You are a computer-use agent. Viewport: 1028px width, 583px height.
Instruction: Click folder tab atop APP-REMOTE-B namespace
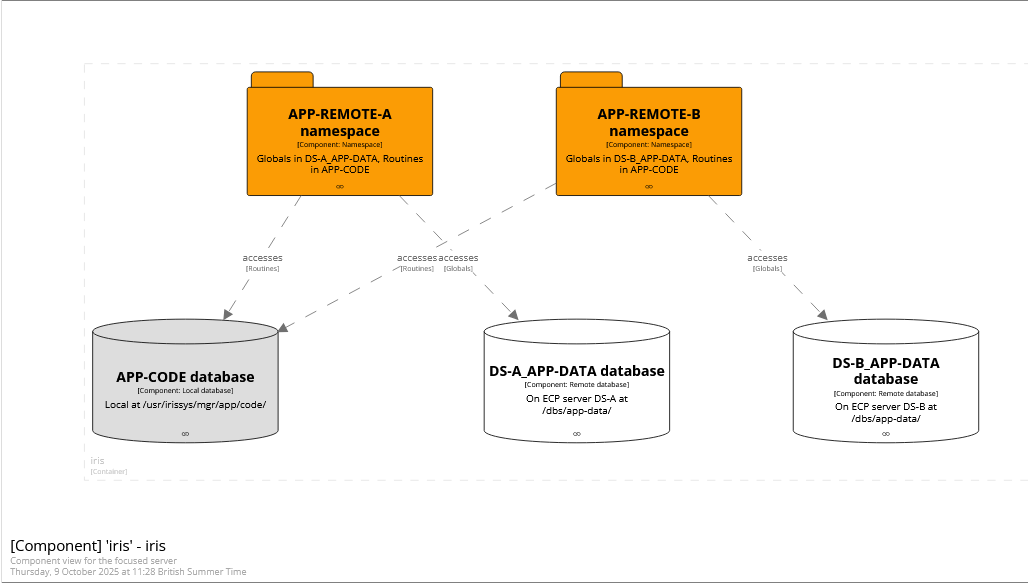coord(591,80)
